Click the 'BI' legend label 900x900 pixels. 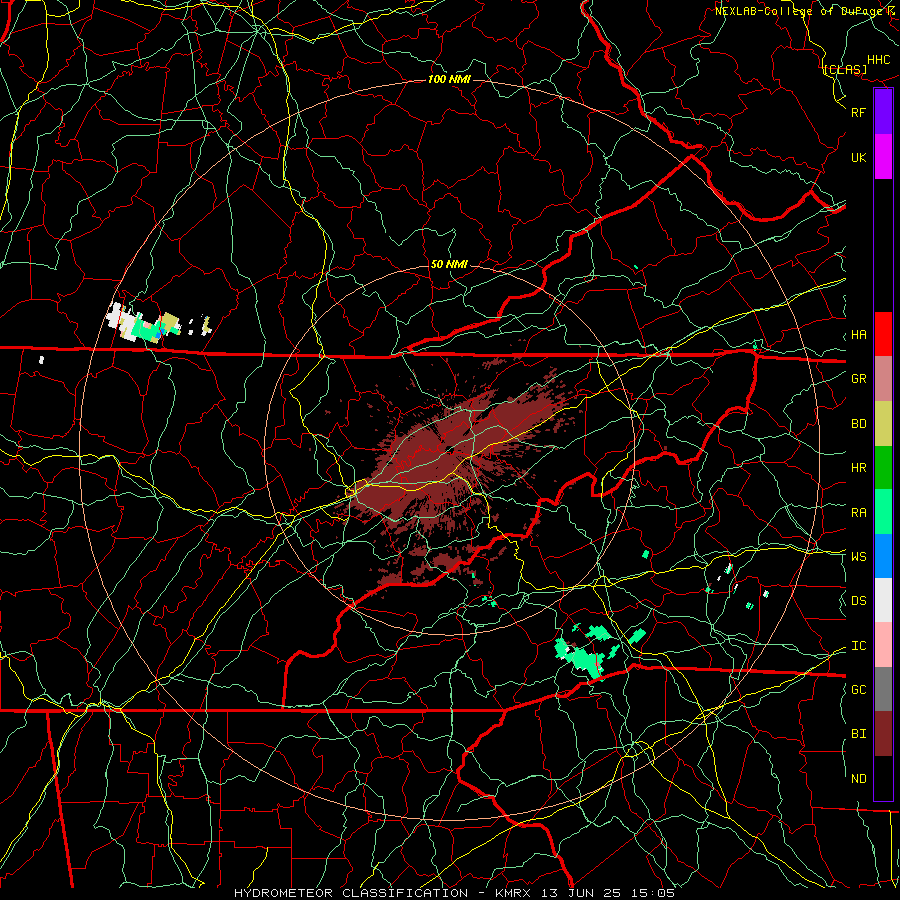pos(858,734)
